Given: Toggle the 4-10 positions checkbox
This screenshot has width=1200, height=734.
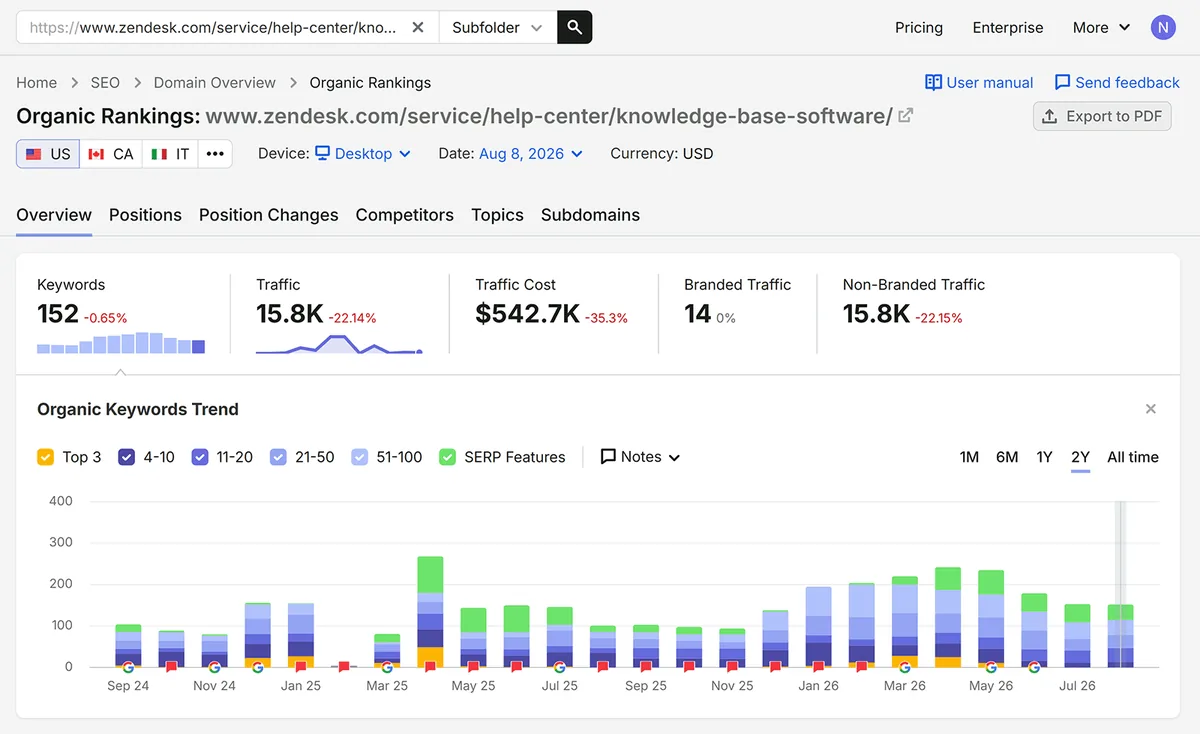Looking at the screenshot, I should [x=127, y=457].
